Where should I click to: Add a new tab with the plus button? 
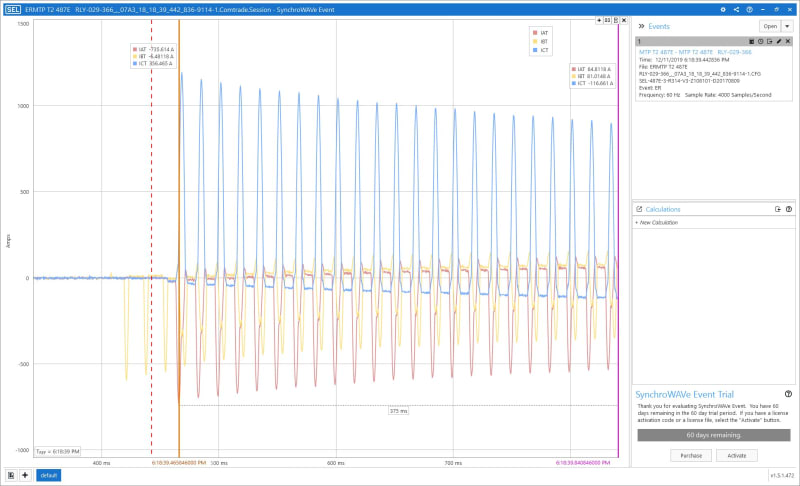(24, 475)
